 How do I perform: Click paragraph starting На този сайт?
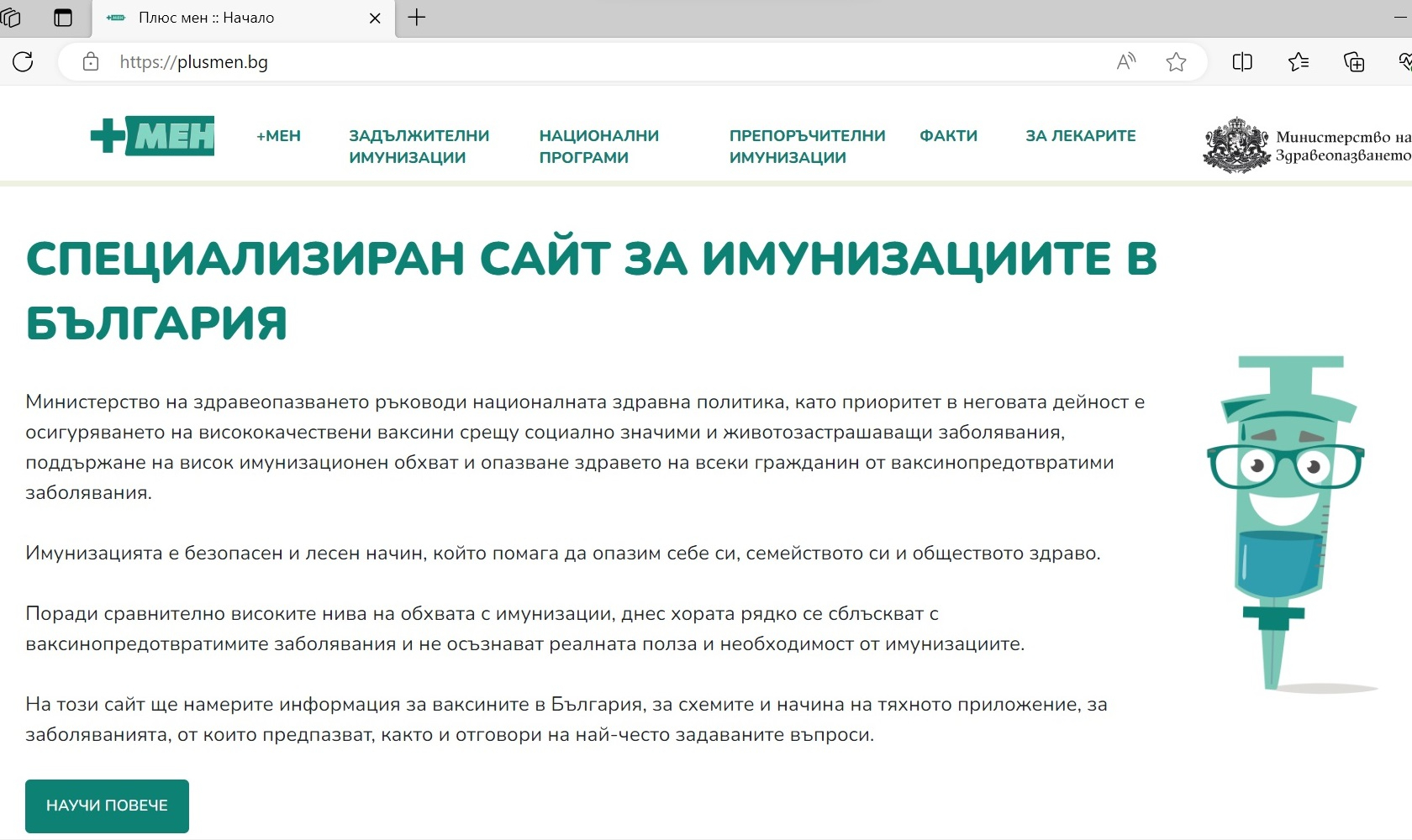click(x=566, y=719)
